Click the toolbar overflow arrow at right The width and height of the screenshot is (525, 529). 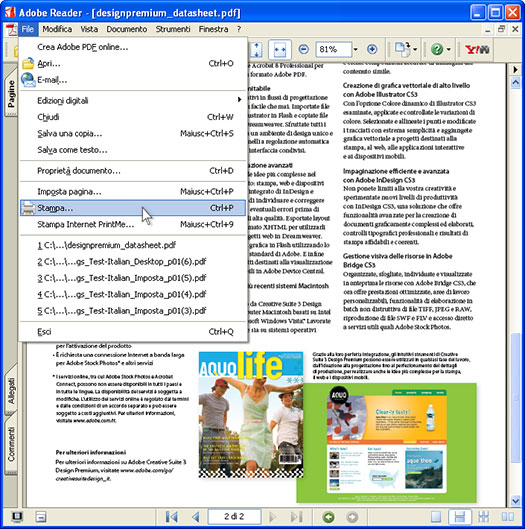[515, 69]
